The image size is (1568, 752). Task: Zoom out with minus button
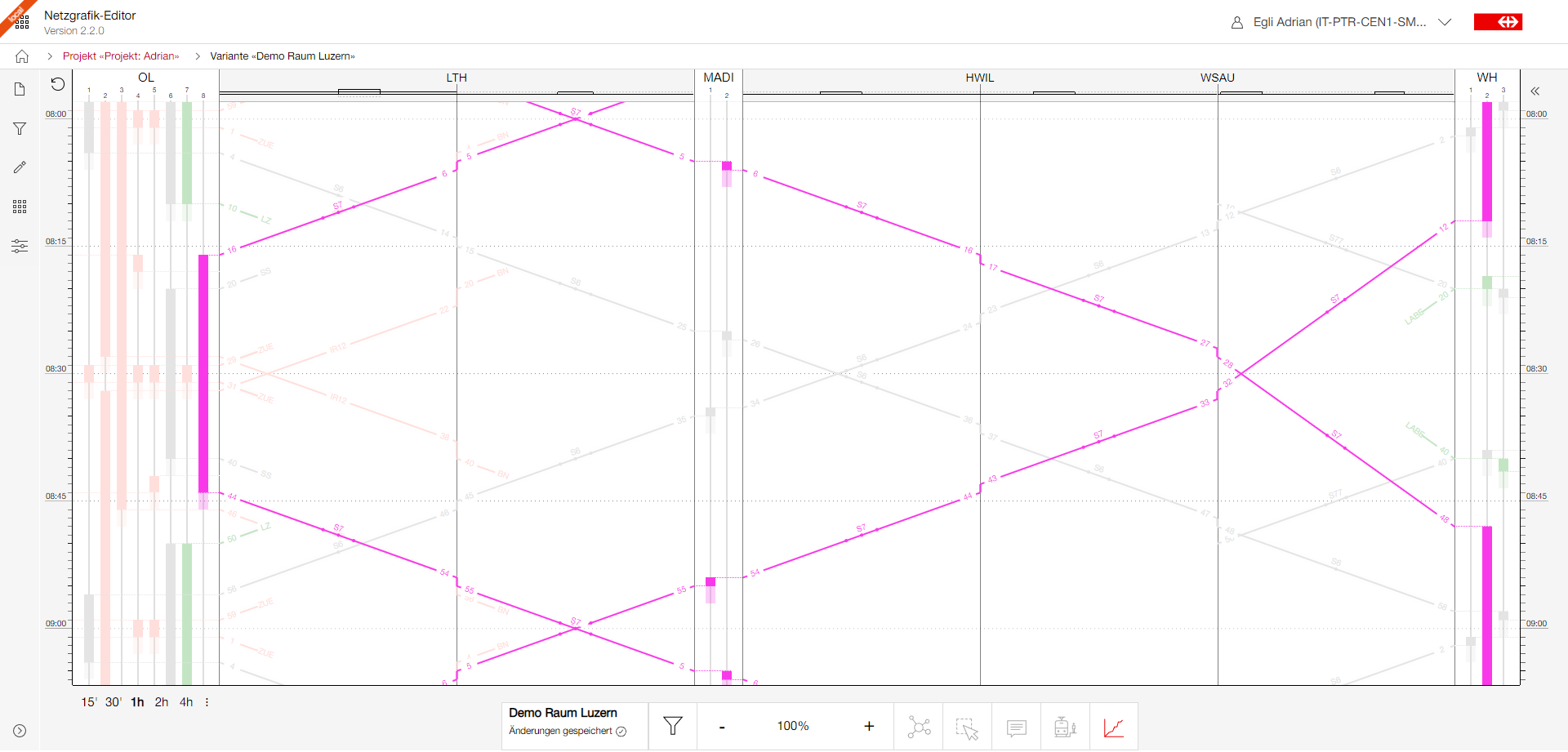coord(722,727)
